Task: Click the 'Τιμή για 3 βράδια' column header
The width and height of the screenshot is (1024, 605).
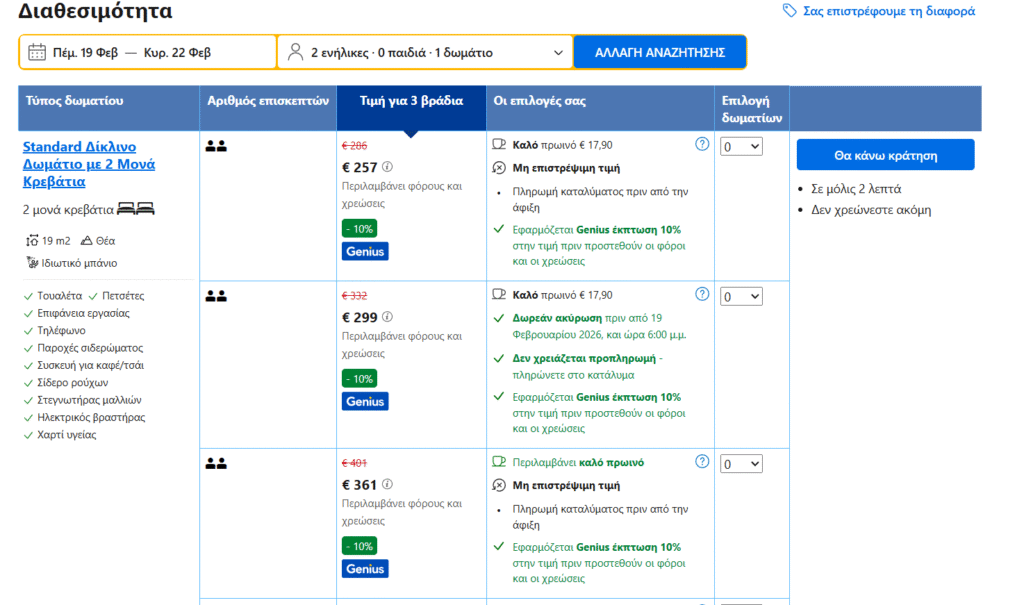Action: pyautogui.click(x=411, y=101)
